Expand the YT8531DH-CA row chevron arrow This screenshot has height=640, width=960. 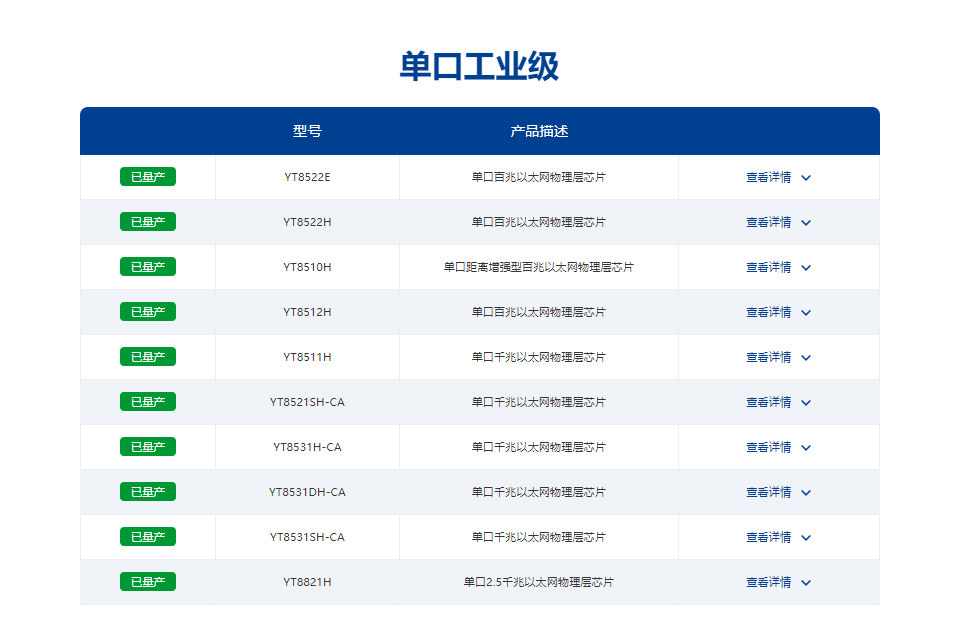(806, 492)
